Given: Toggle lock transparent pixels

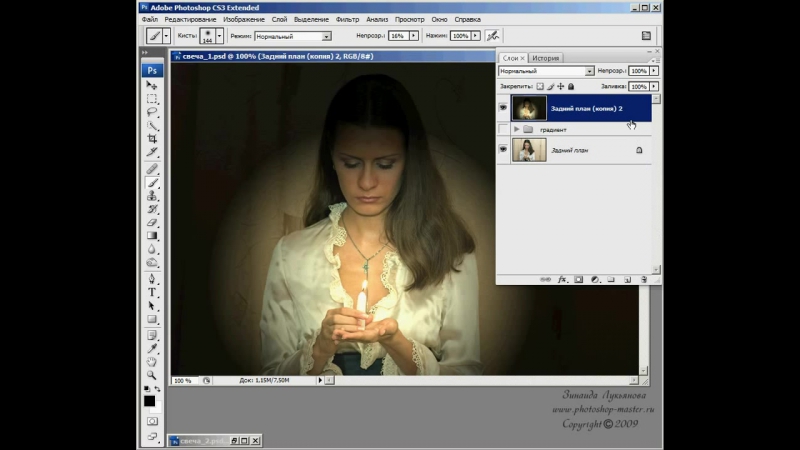Looking at the screenshot, I should (x=540, y=87).
